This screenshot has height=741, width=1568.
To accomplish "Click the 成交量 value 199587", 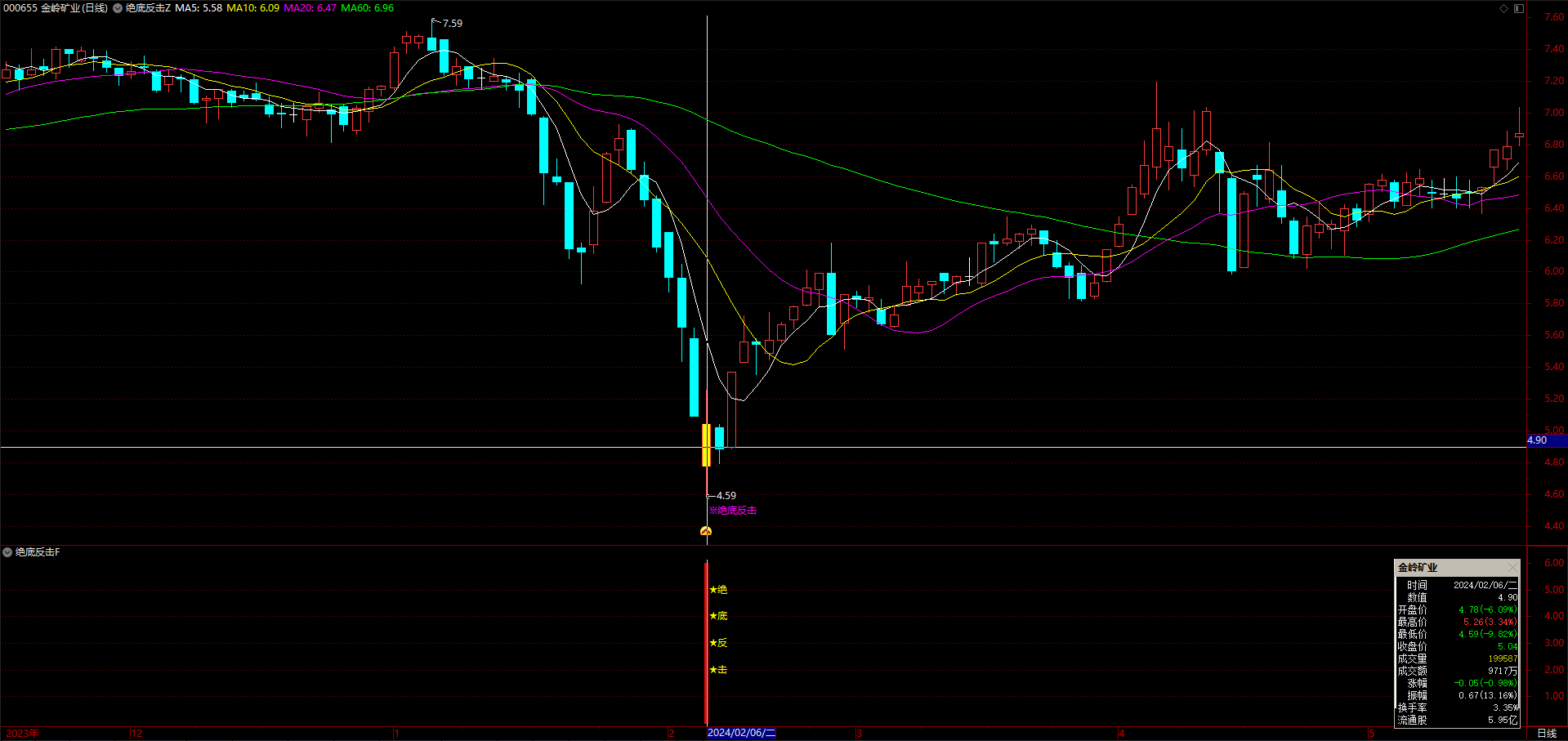I will pos(1503,658).
